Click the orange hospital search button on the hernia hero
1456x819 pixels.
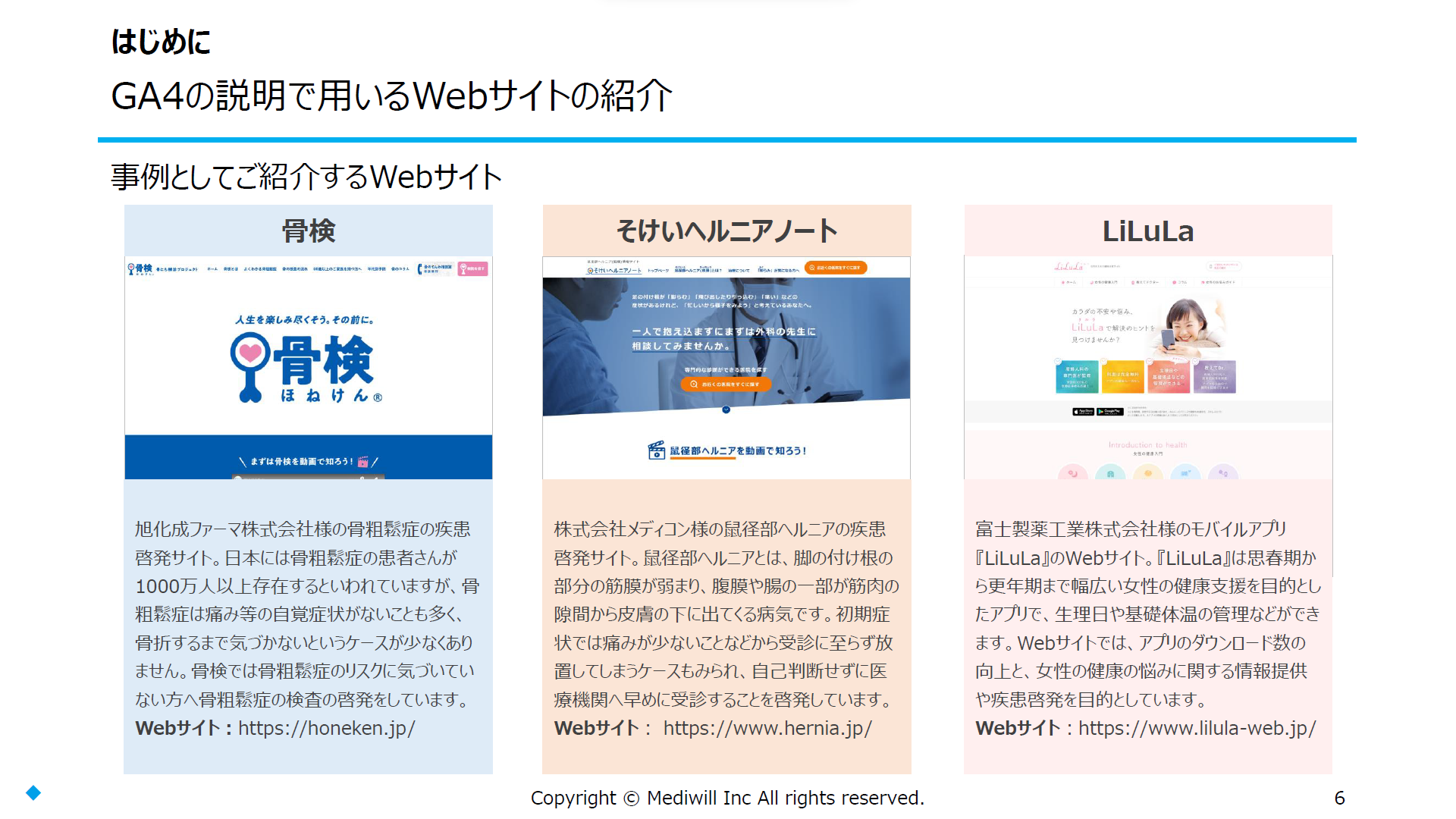pos(726,384)
